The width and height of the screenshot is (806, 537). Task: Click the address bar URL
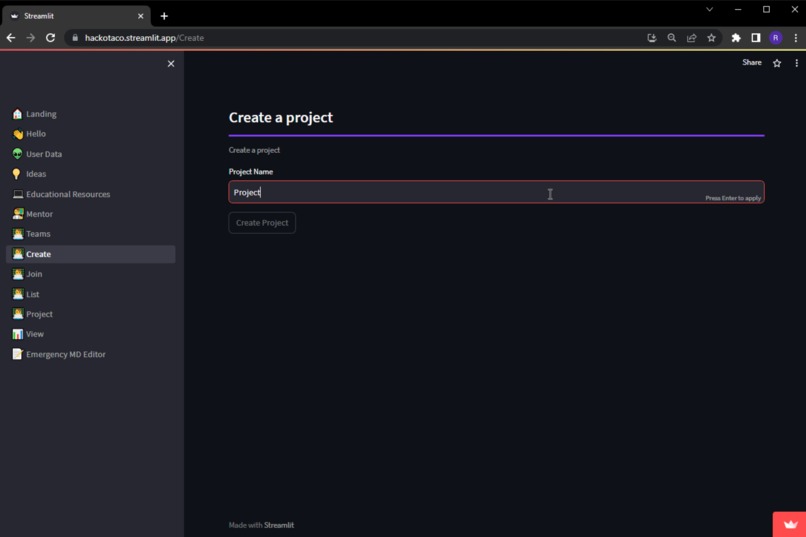pos(144,38)
